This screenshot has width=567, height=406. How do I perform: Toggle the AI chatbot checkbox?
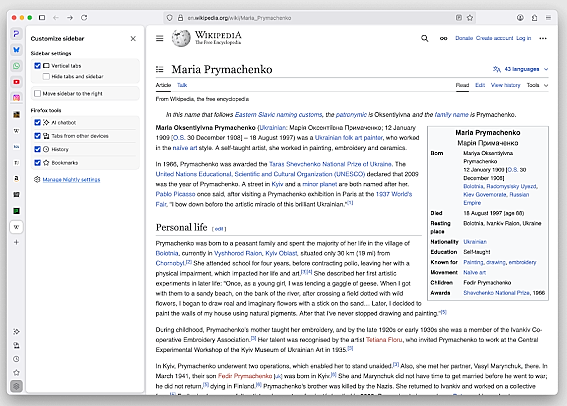(37, 122)
